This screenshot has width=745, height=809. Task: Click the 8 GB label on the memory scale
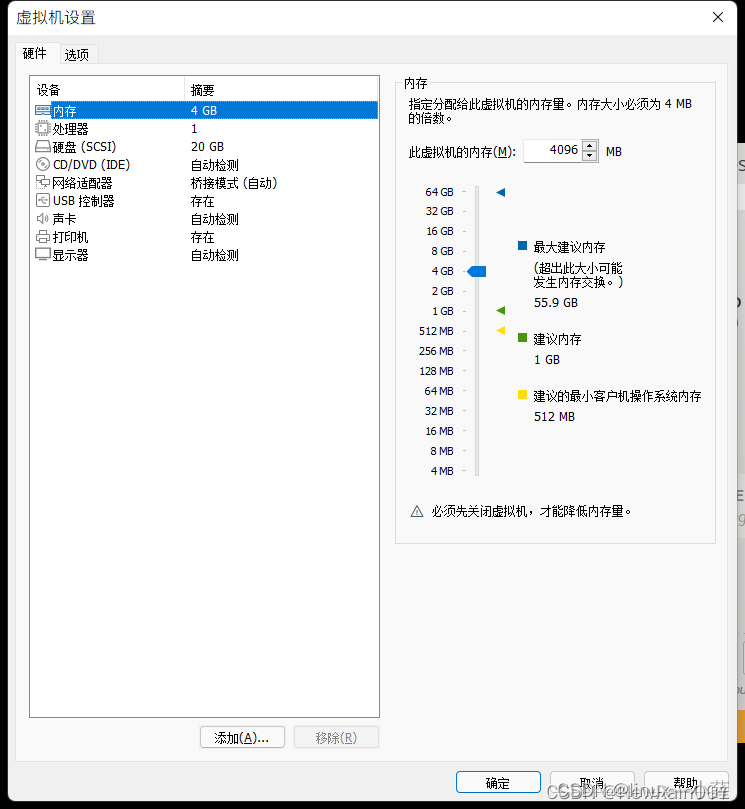[x=443, y=251]
